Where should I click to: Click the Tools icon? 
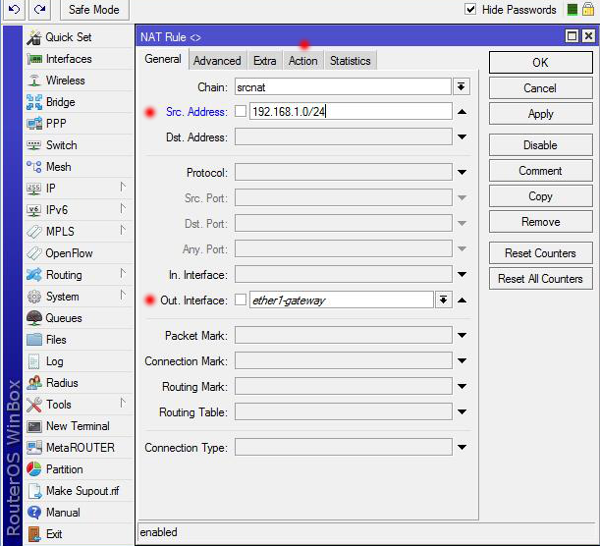[x=34, y=404]
